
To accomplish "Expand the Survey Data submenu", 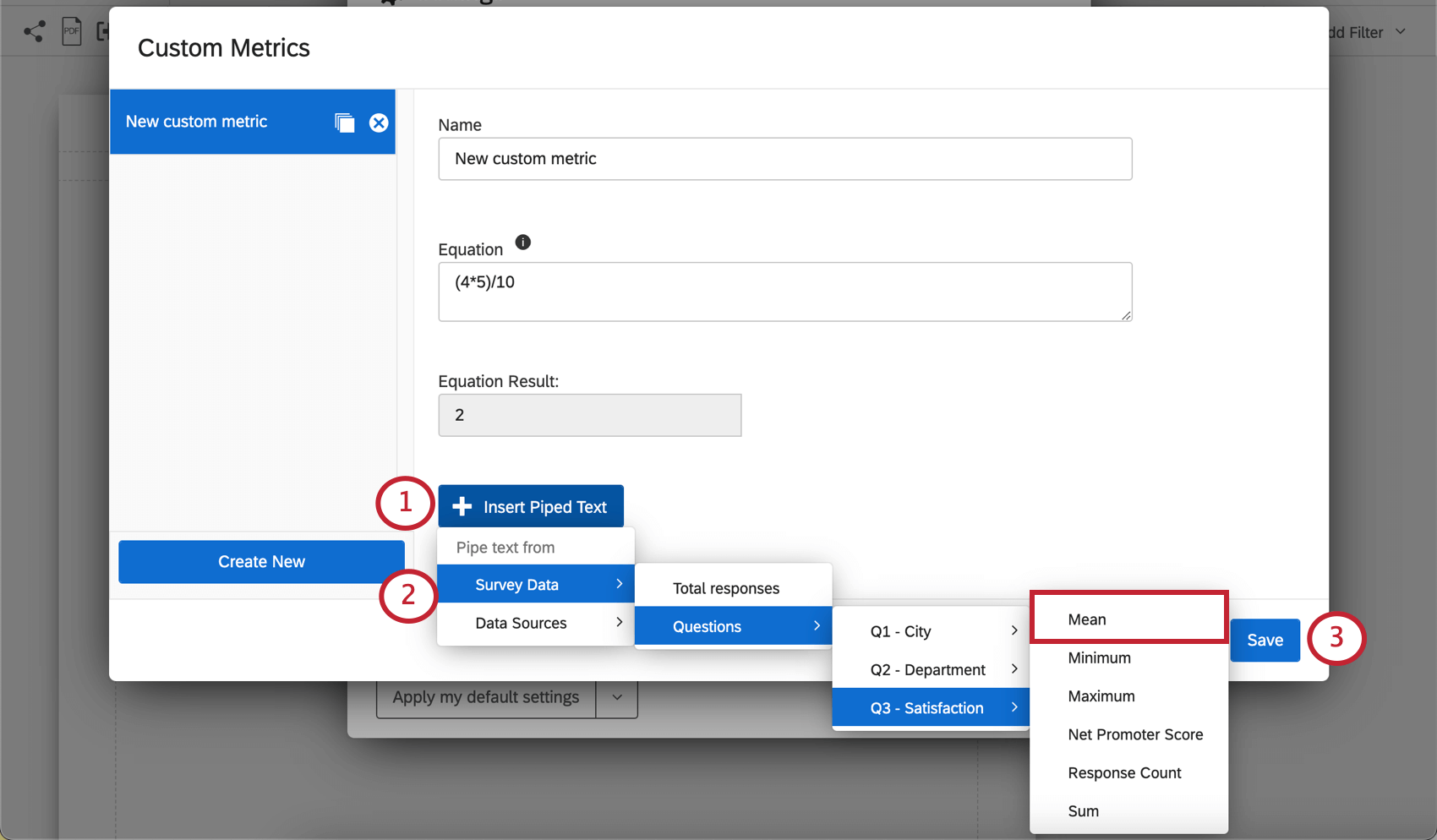I will 535,584.
